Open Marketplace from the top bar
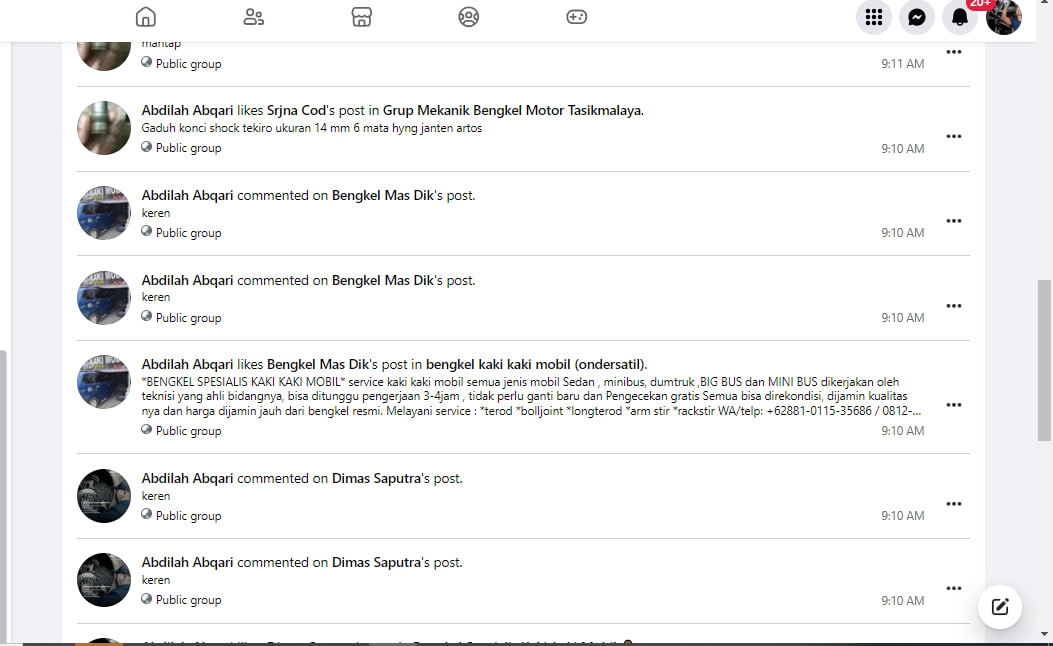 click(361, 17)
